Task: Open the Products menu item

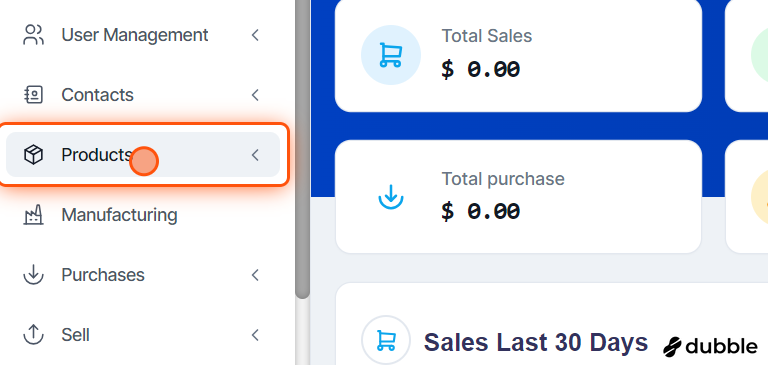Action: 143,155
